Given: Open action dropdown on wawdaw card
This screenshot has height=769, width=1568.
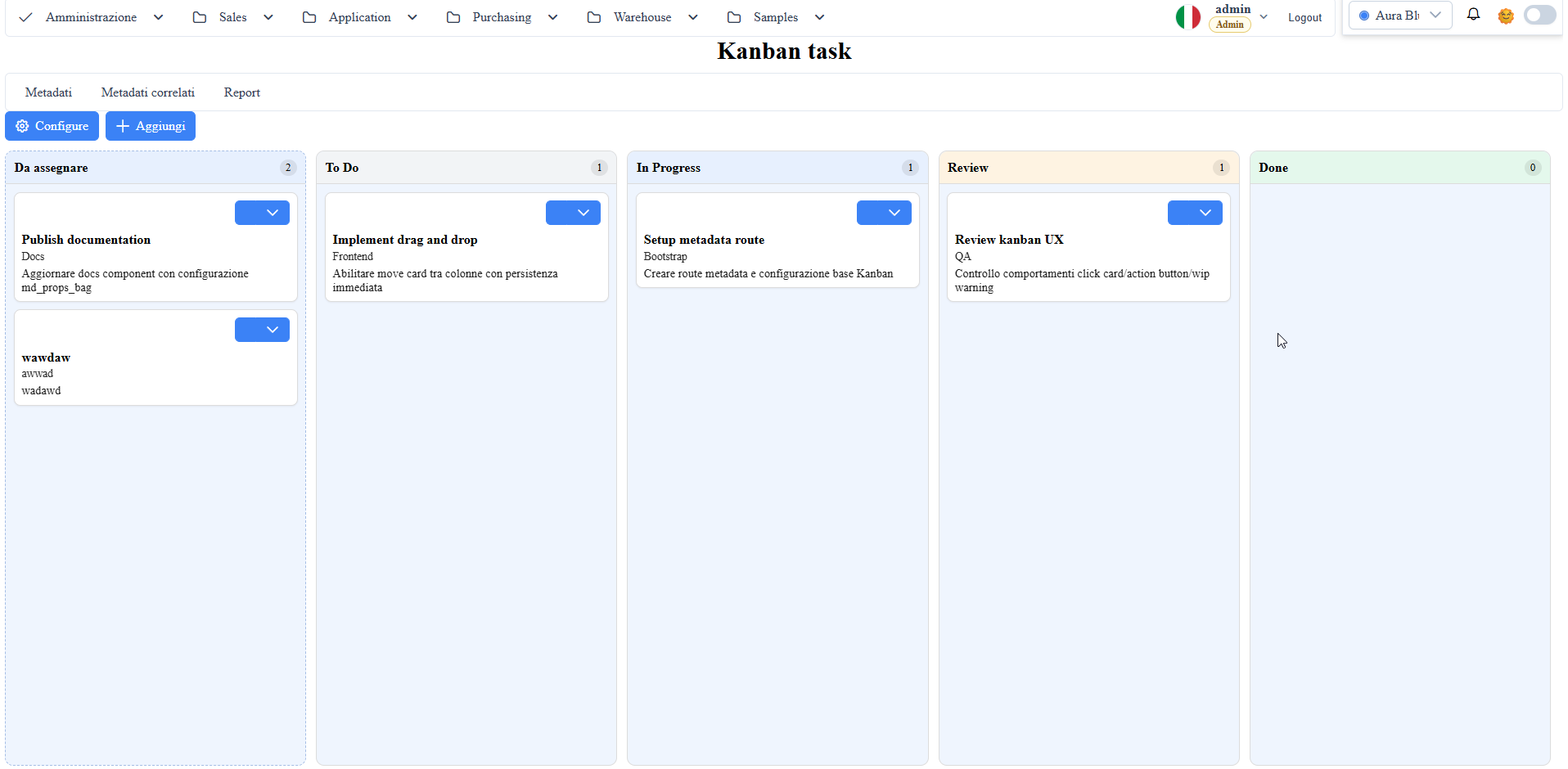Looking at the screenshot, I should [x=262, y=330].
